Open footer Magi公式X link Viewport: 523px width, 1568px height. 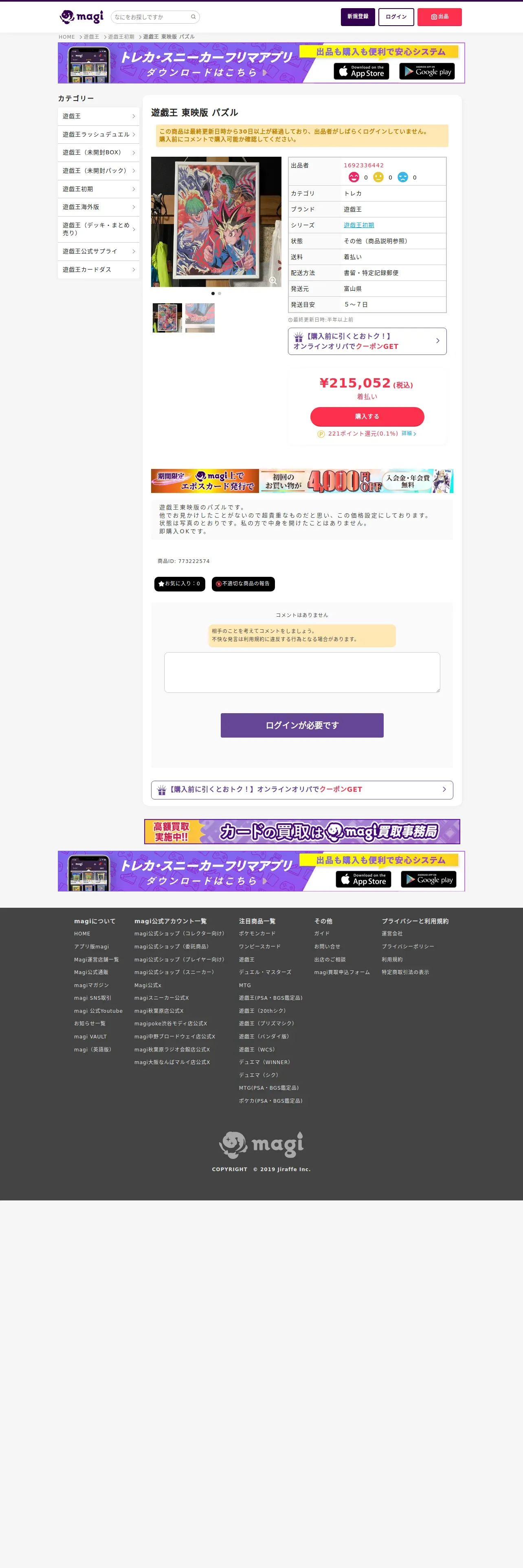[148, 985]
